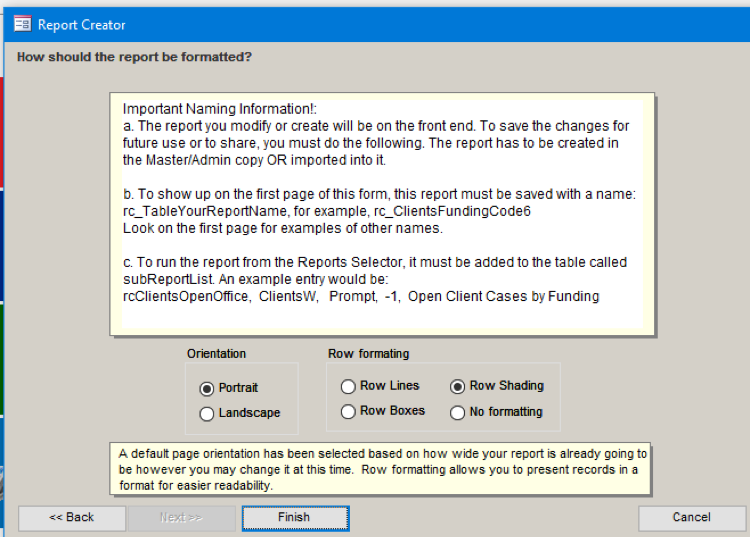Click the Row formating group label
The height and width of the screenshot is (537, 750).
click(x=368, y=354)
